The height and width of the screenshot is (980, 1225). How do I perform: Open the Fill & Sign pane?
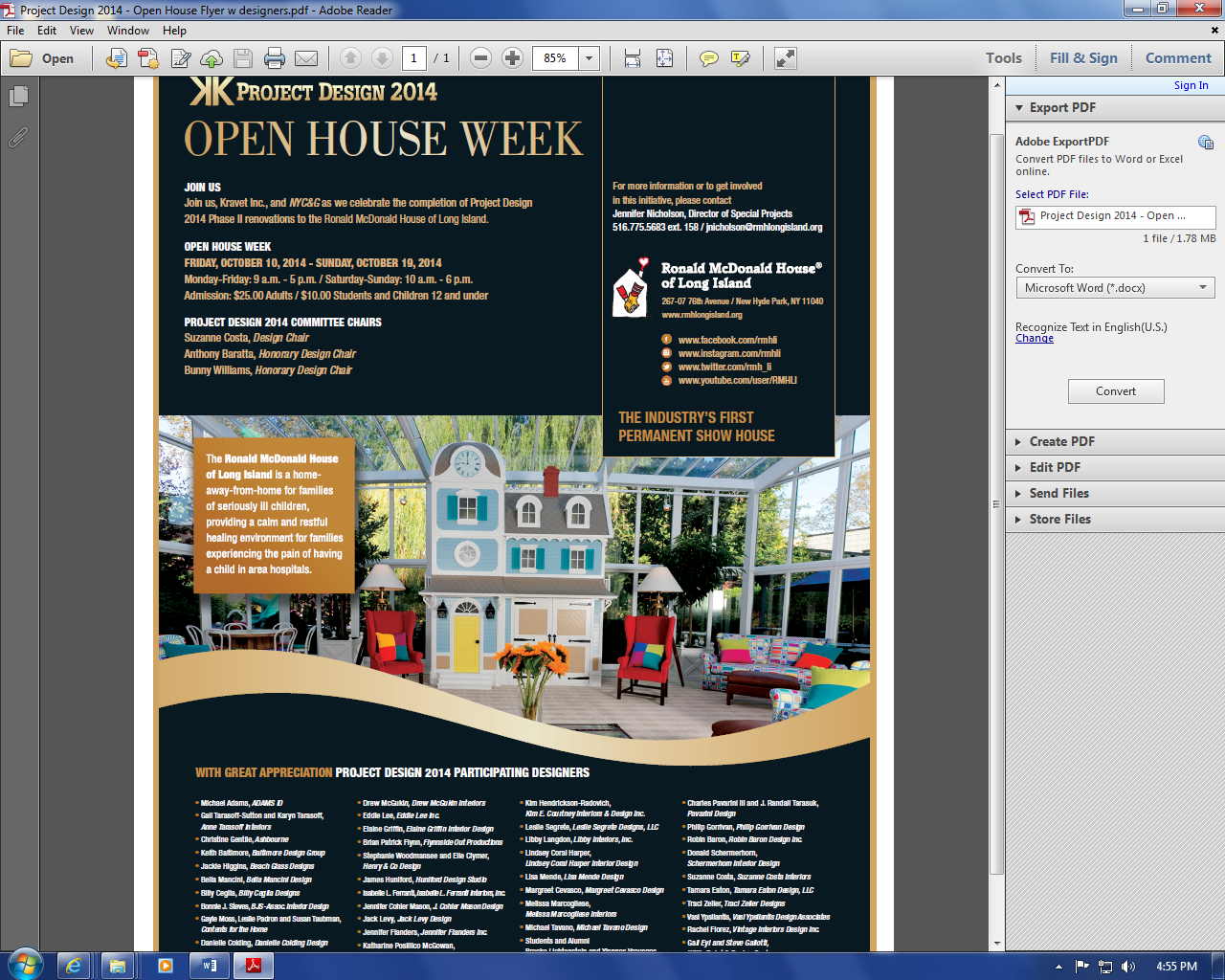coord(1083,58)
